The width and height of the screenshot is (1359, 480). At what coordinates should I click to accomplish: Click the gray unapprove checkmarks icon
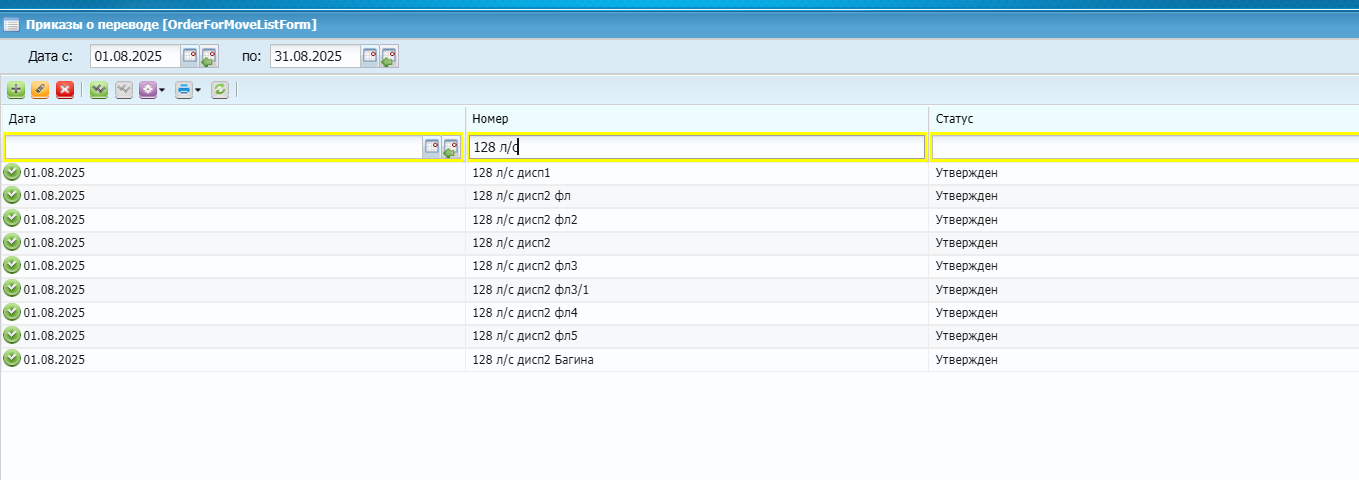(x=123, y=90)
